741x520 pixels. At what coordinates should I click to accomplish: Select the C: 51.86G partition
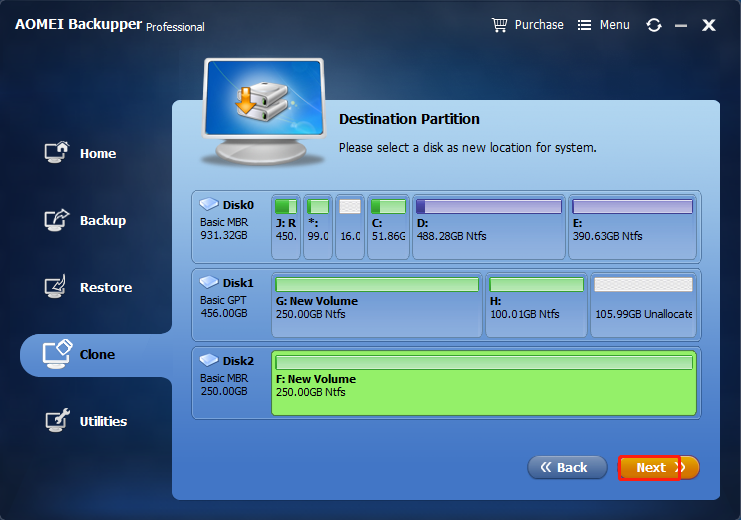[388, 227]
